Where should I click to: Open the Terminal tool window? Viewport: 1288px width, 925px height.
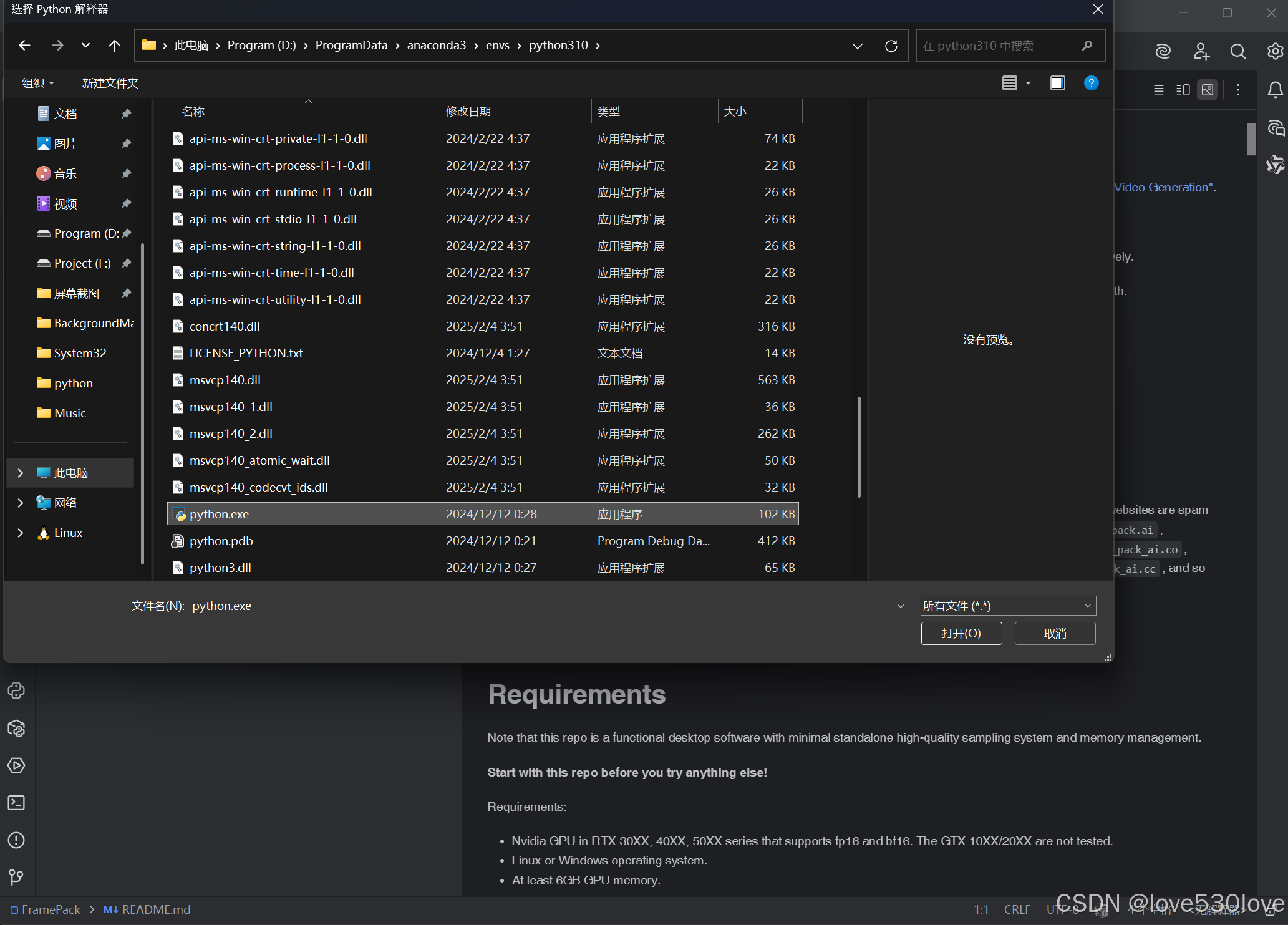pos(16,803)
